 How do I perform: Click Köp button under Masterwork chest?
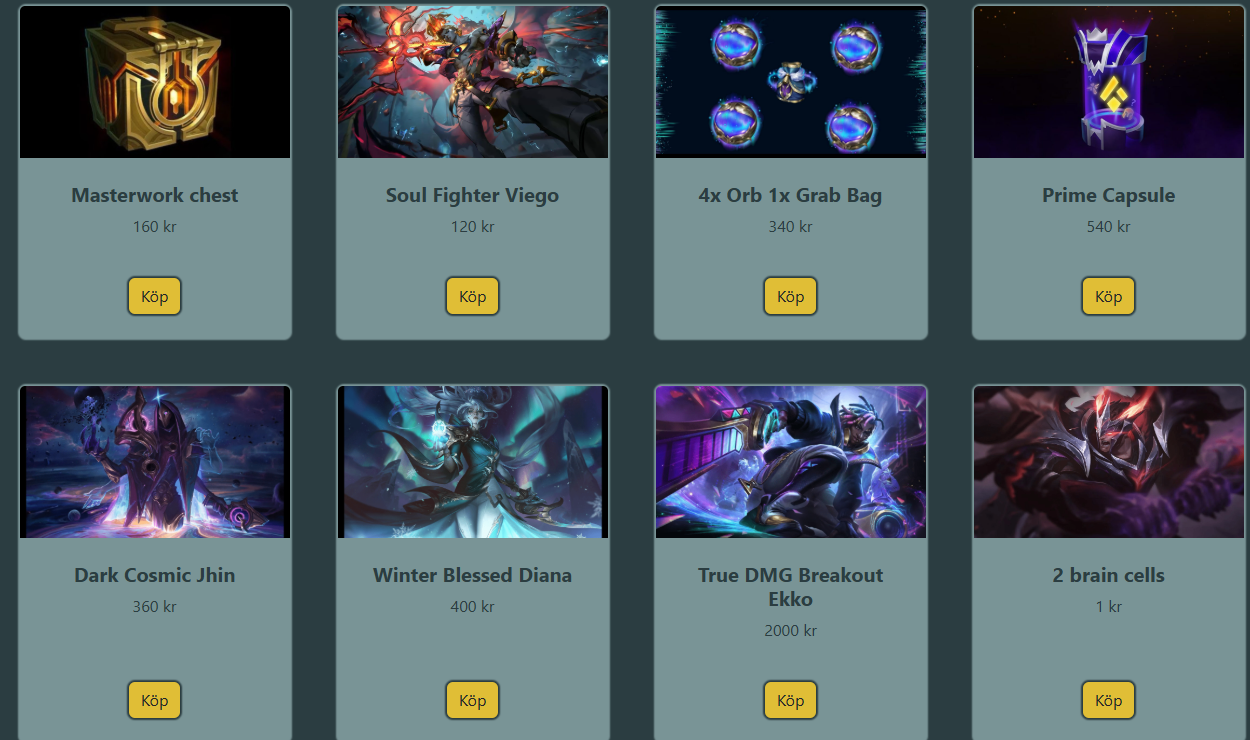point(155,296)
